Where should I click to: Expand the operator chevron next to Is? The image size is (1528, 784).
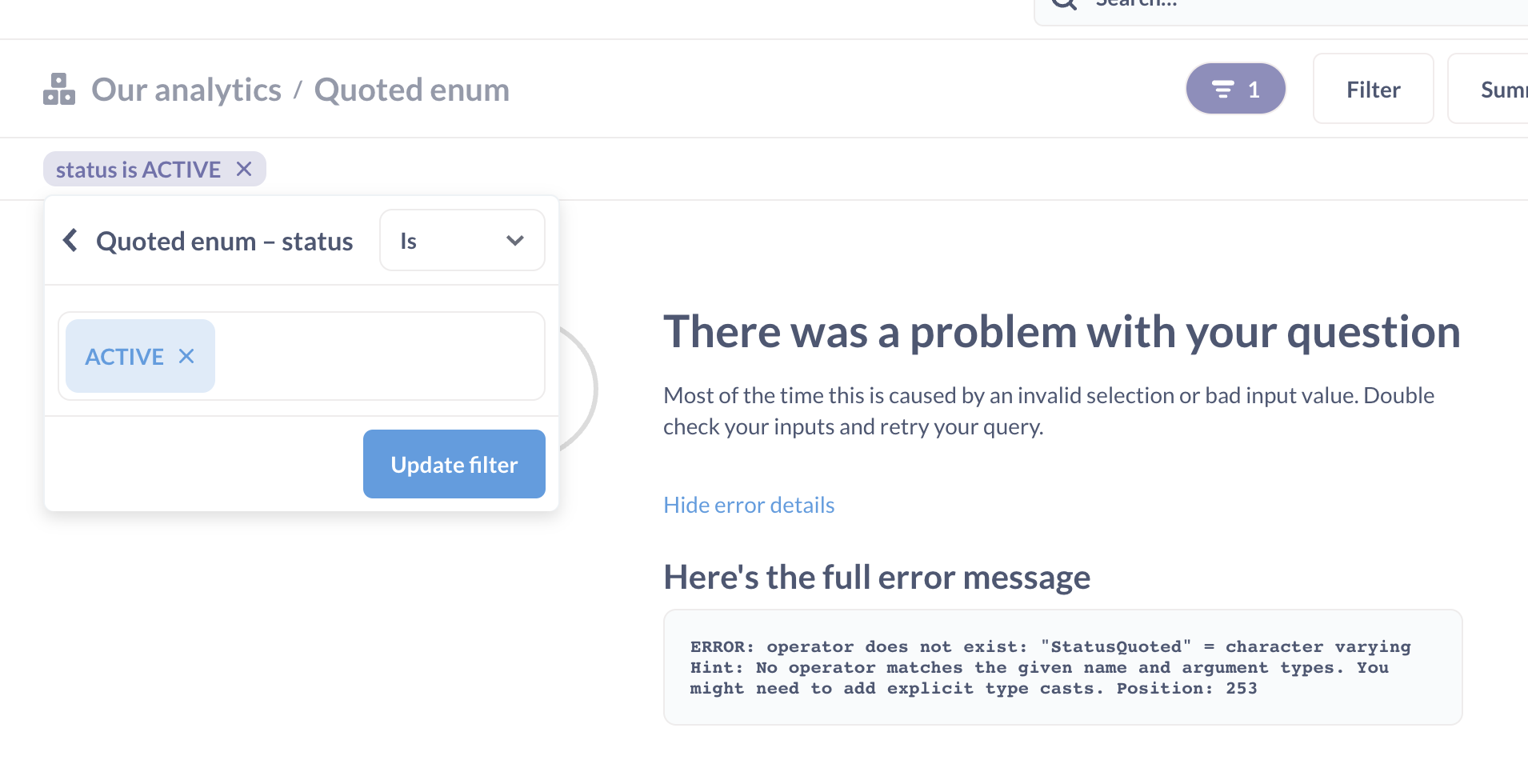coord(515,240)
